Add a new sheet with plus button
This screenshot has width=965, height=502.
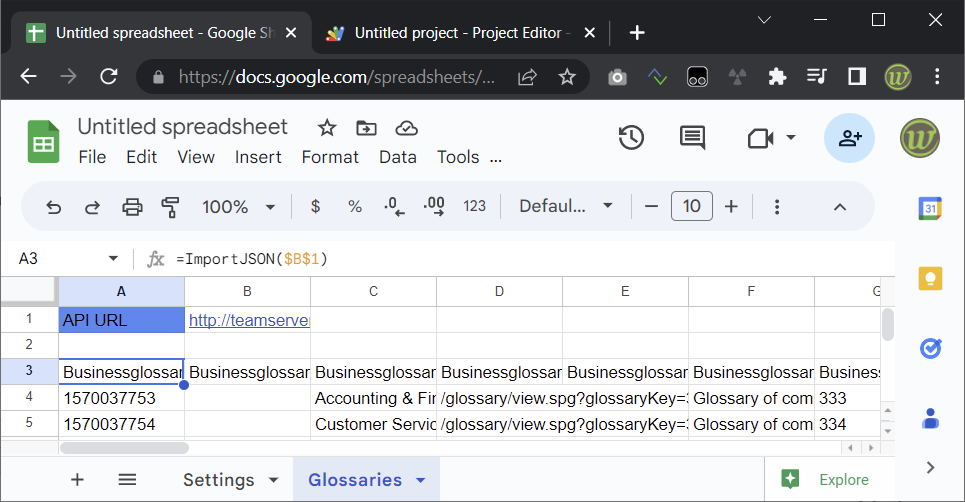[x=77, y=480]
